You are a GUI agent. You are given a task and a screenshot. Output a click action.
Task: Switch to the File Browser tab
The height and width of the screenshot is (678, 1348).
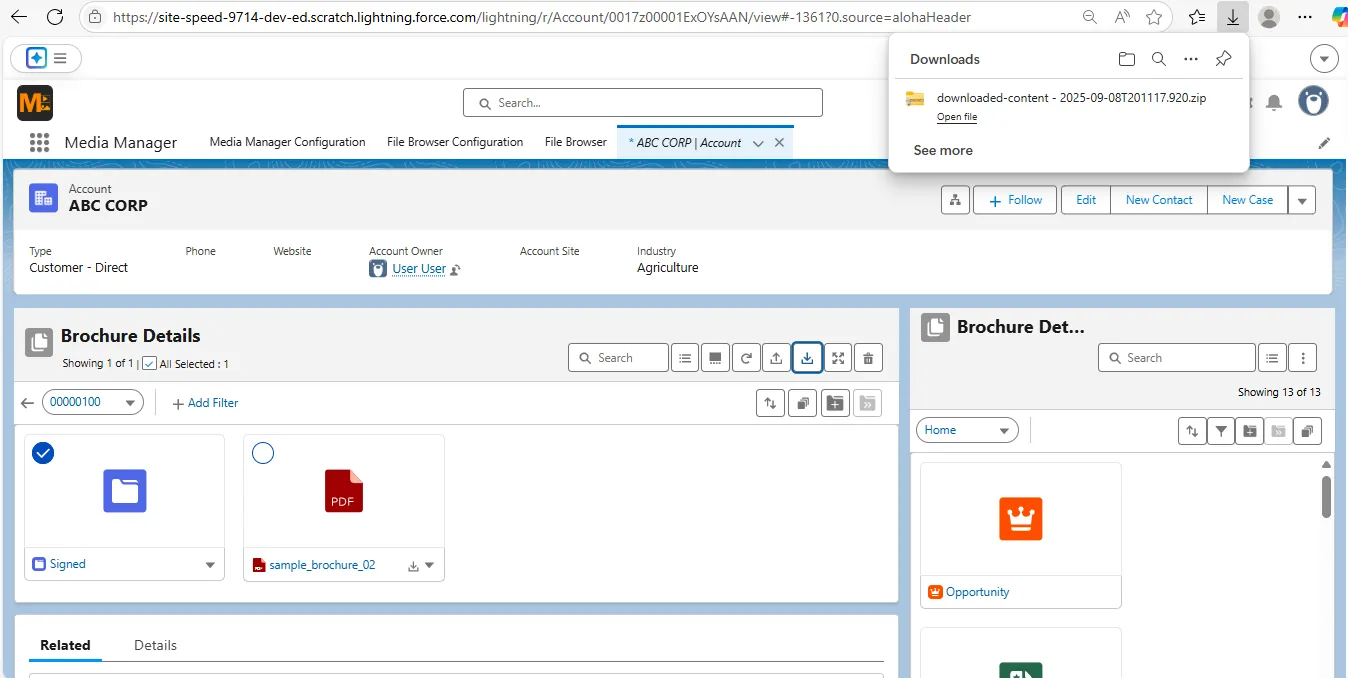[x=576, y=142]
